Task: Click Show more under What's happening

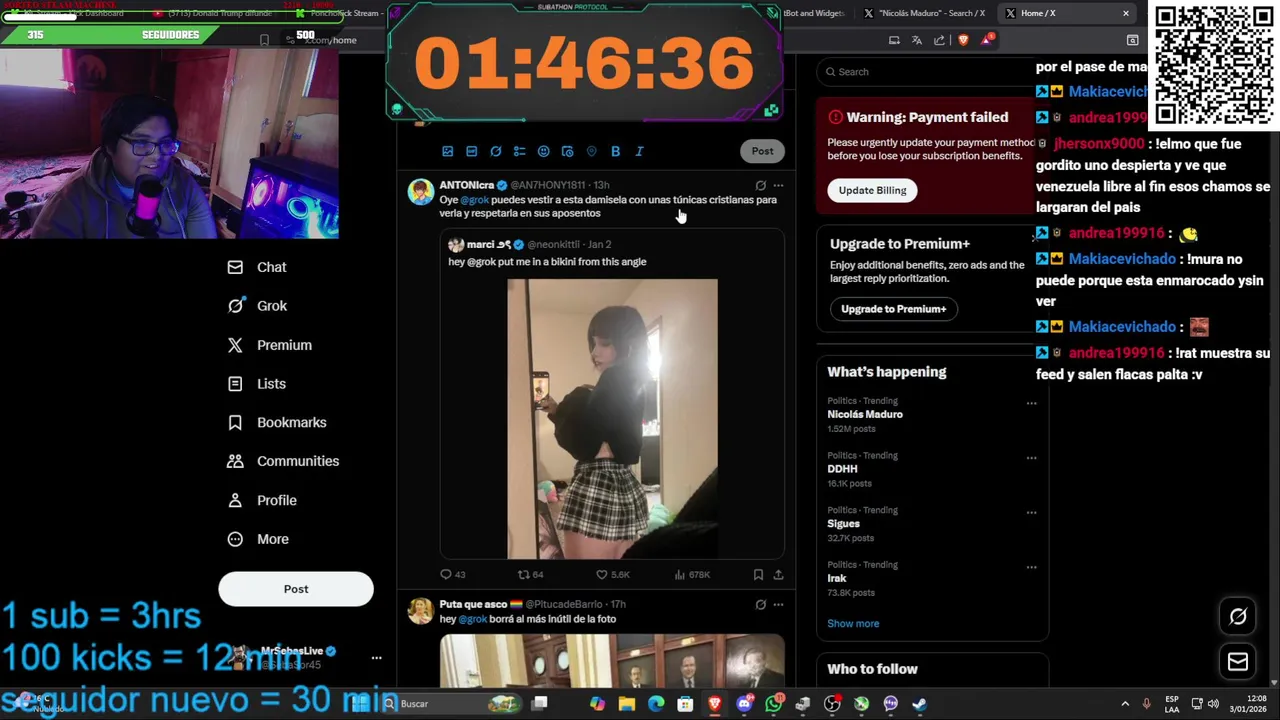Action: click(853, 623)
